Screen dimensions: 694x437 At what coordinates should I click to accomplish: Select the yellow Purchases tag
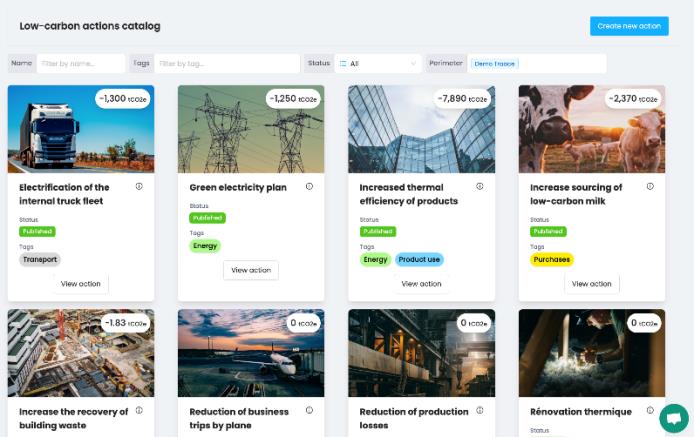pos(552,259)
